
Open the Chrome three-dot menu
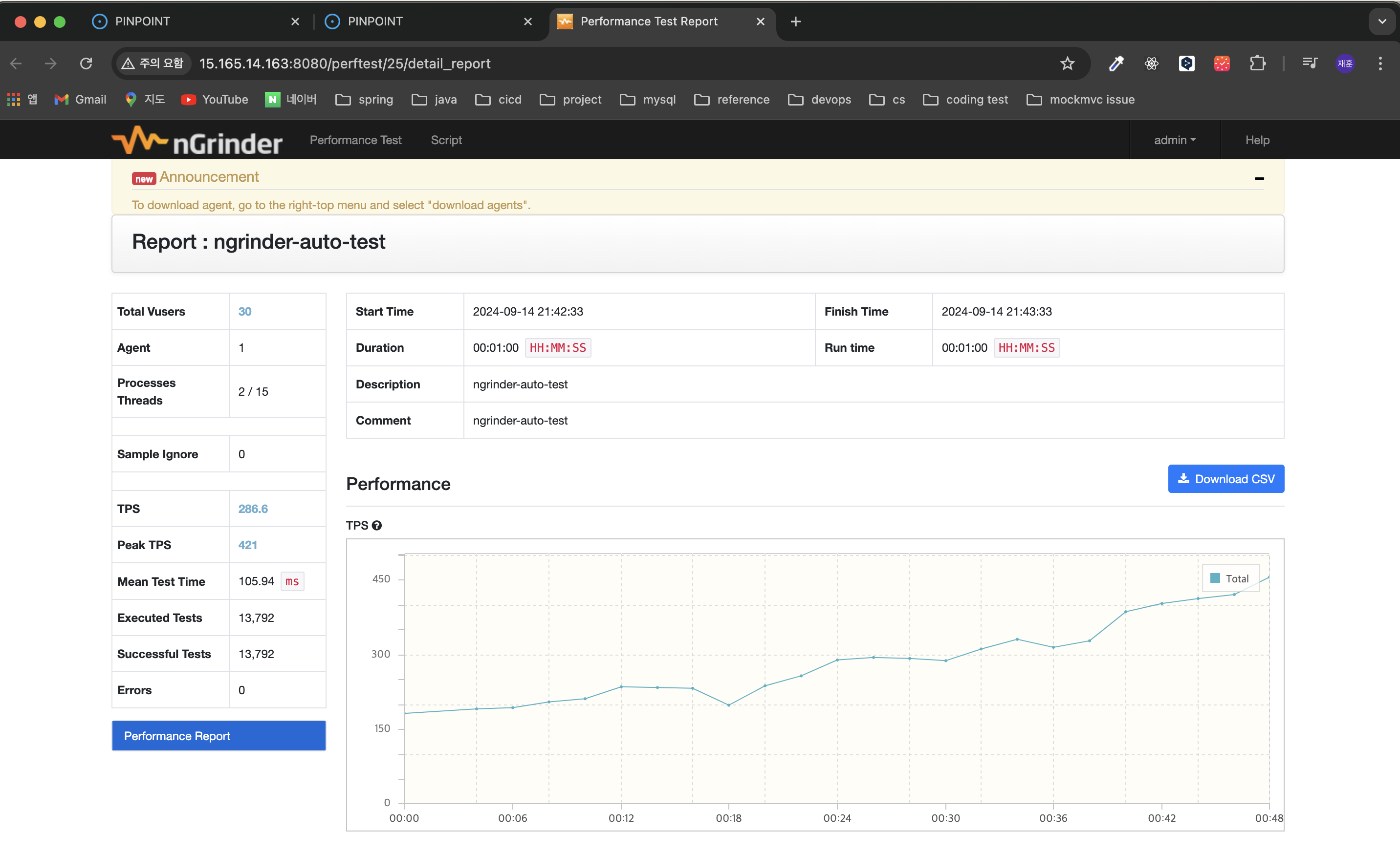[x=1379, y=64]
